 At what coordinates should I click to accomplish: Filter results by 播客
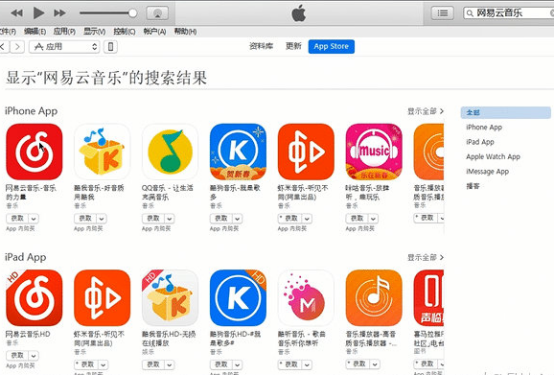(473, 186)
